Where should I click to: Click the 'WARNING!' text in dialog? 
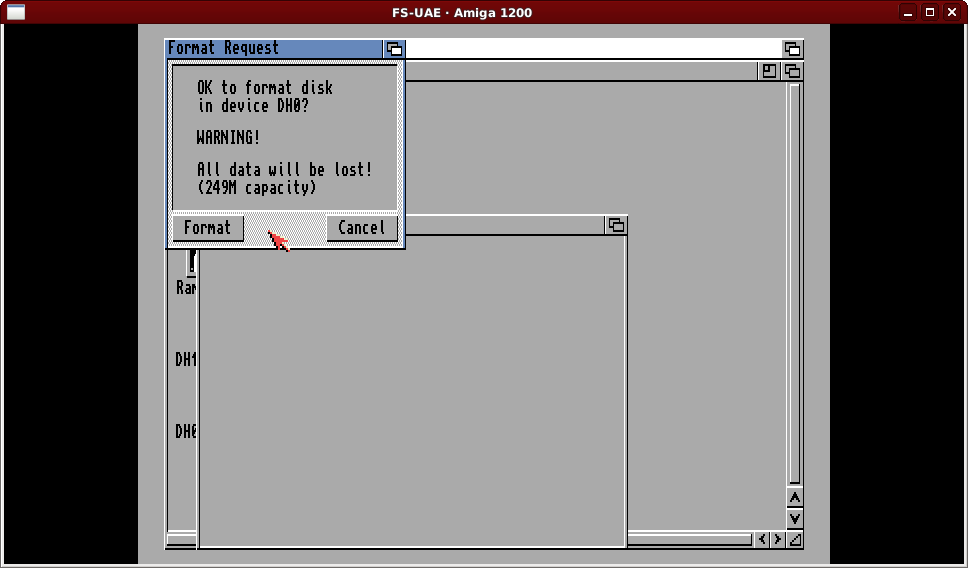[228, 138]
